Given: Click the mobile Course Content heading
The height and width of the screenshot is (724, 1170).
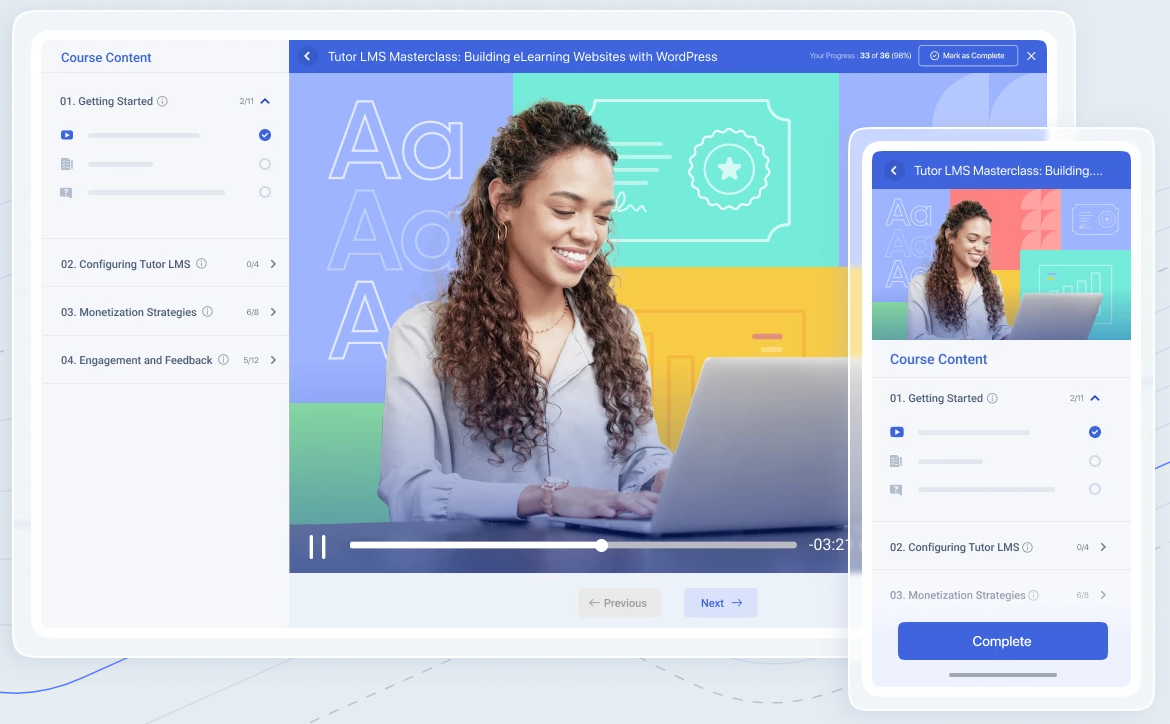Looking at the screenshot, I should pyautogui.click(x=938, y=359).
